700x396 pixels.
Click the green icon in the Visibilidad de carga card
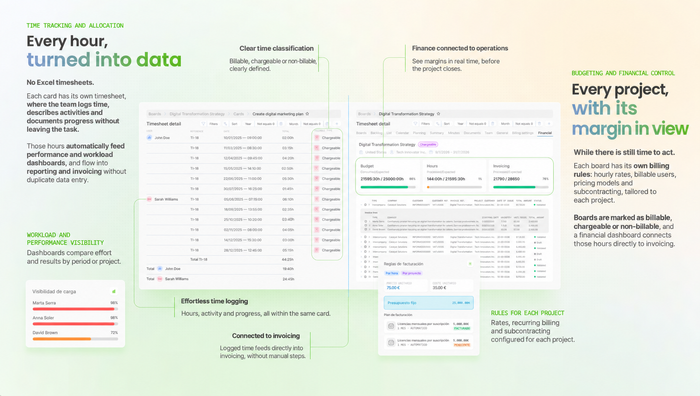pos(114,291)
